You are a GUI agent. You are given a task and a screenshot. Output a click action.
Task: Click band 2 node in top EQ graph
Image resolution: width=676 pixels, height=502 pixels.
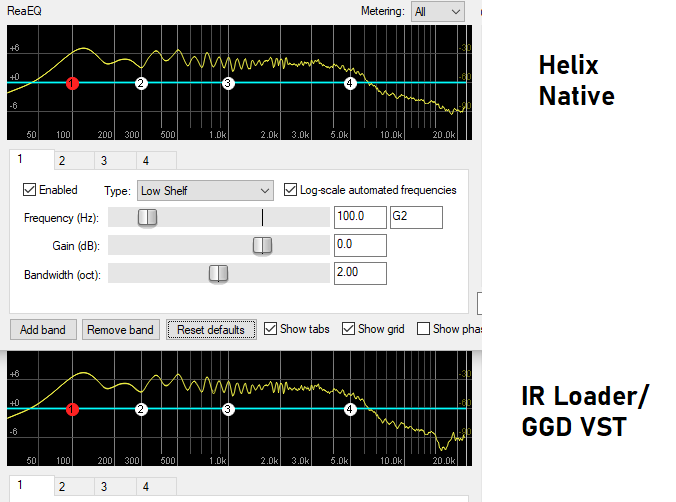[141, 84]
